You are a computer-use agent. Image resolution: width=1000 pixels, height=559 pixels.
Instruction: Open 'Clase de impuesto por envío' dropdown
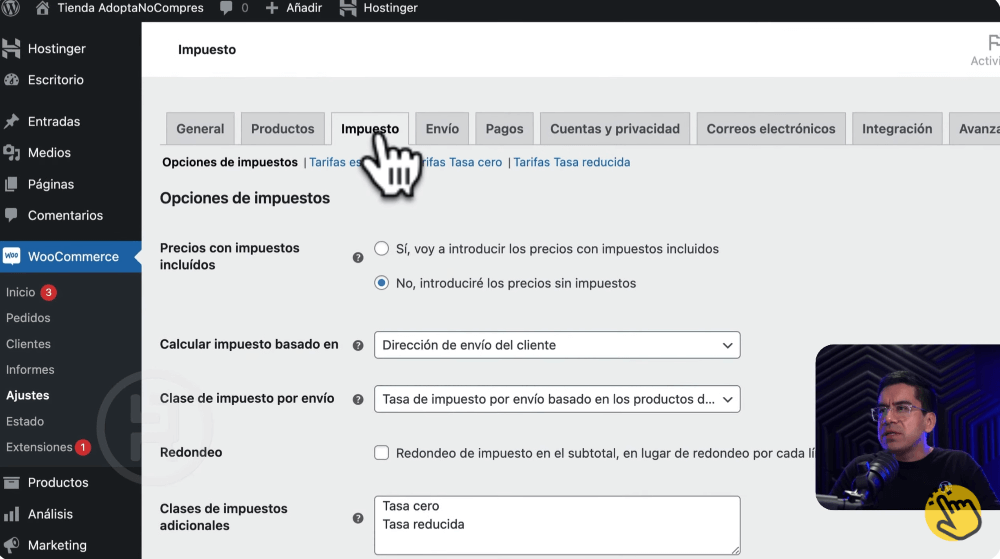[557, 399]
